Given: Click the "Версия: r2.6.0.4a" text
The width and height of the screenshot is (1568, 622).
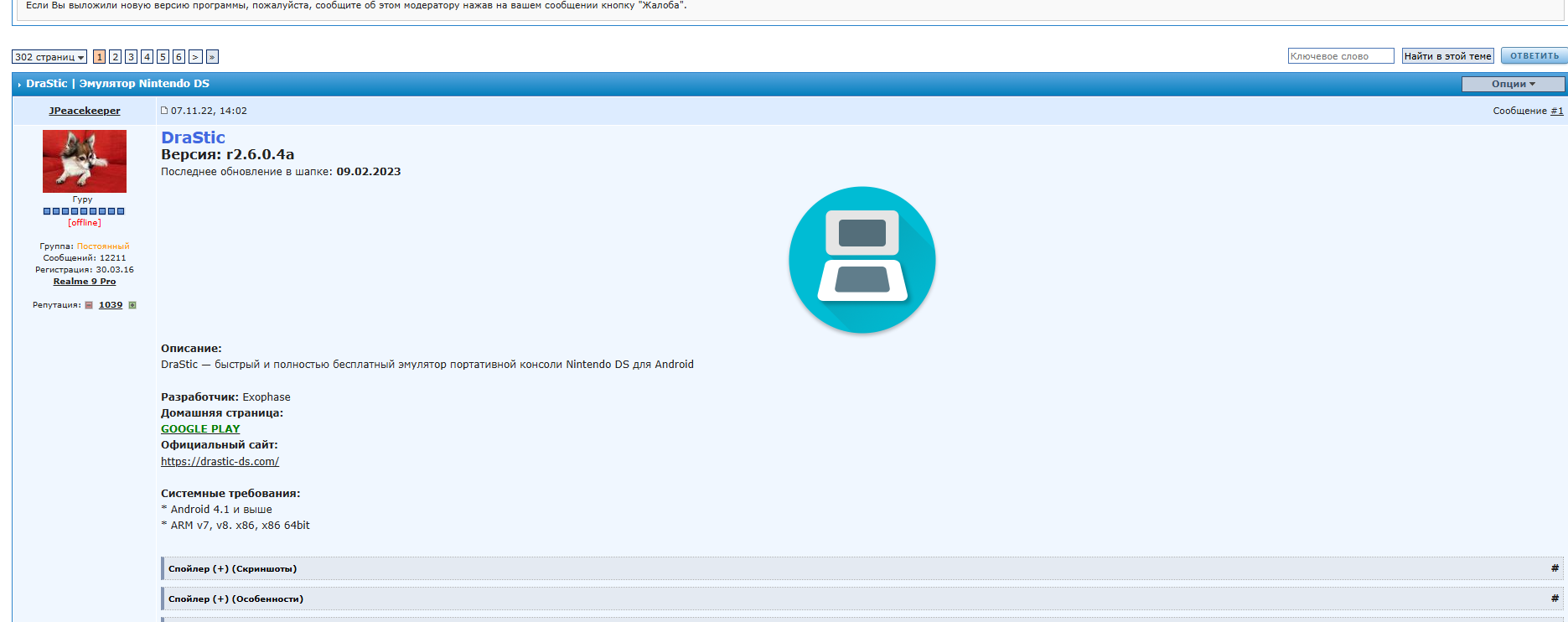Looking at the screenshot, I should click(228, 154).
